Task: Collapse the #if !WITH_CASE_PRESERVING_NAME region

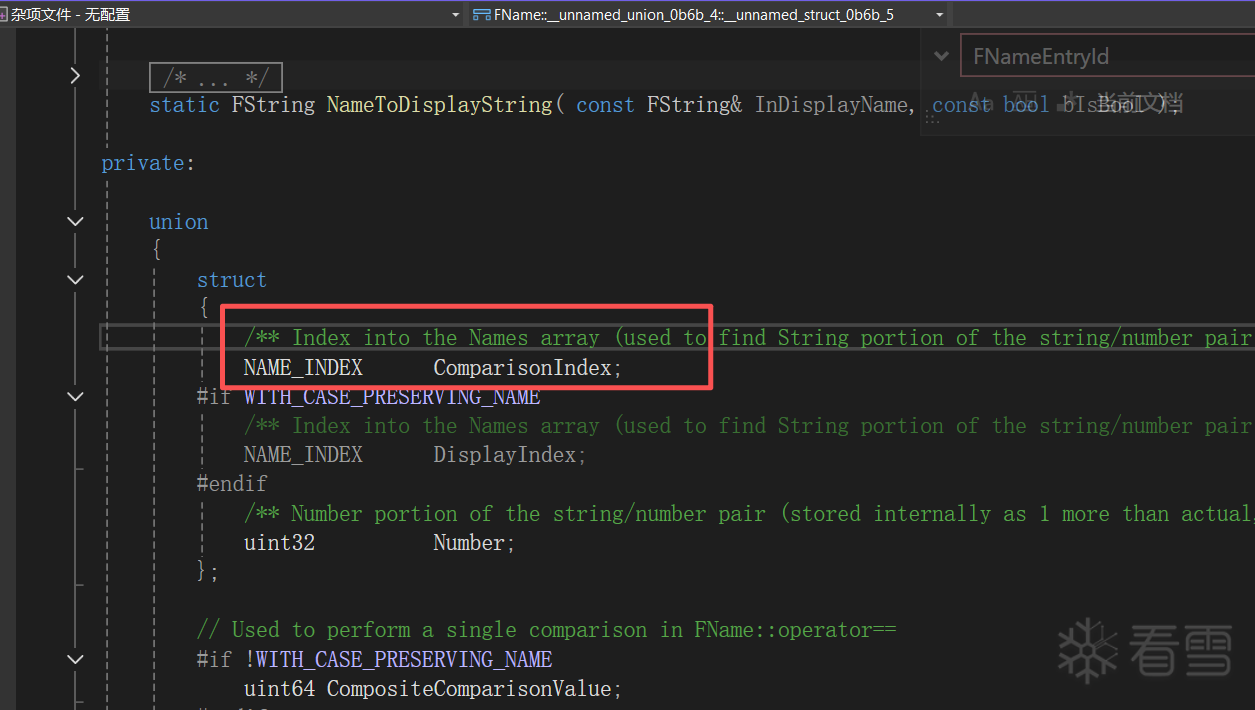Action: click(x=75, y=659)
